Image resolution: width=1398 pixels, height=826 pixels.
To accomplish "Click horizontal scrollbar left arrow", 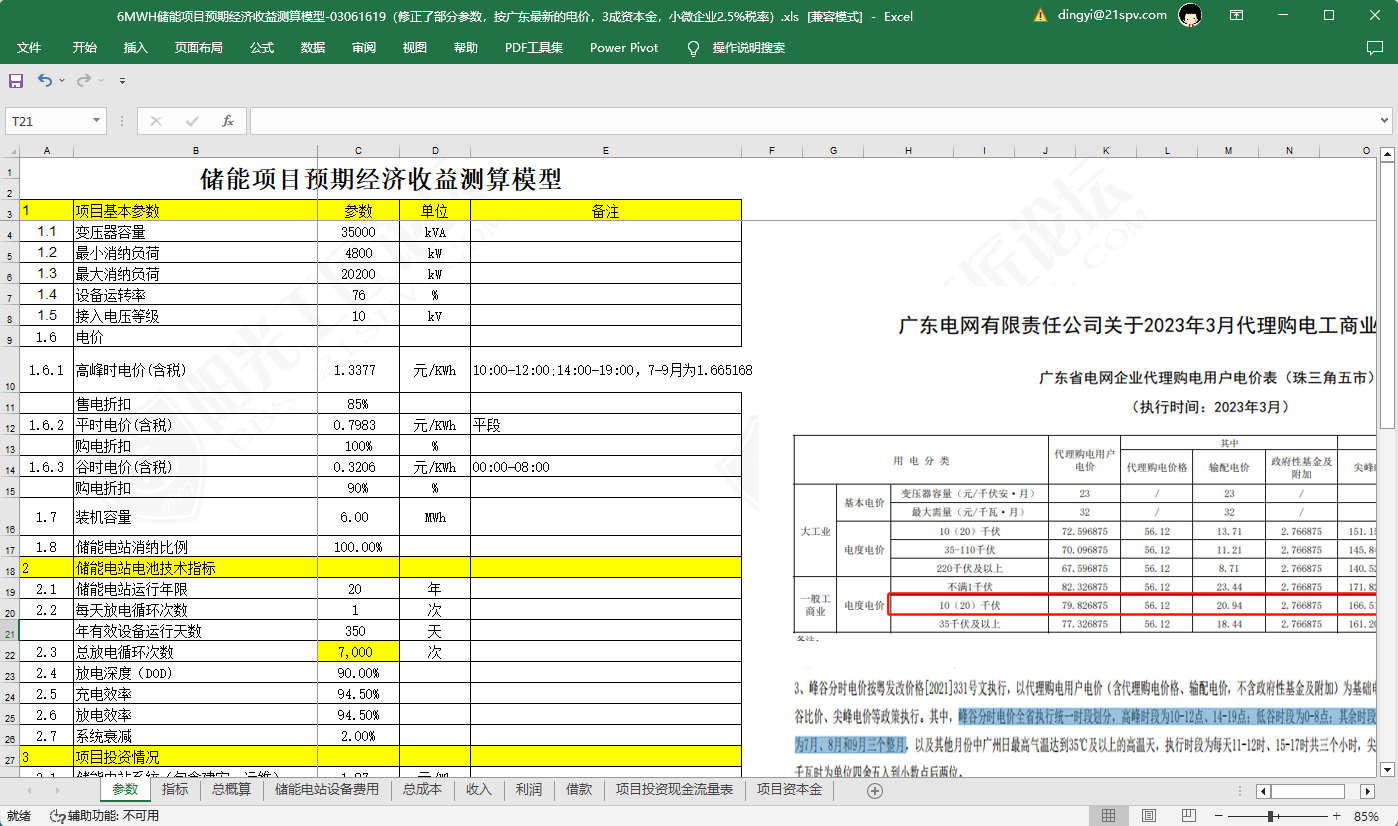I will coord(1263,791).
